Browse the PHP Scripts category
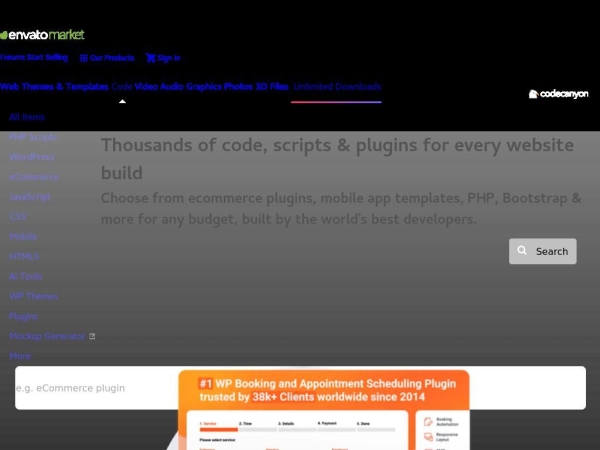Image resolution: width=600 pixels, height=450 pixels. coord(33,137)
